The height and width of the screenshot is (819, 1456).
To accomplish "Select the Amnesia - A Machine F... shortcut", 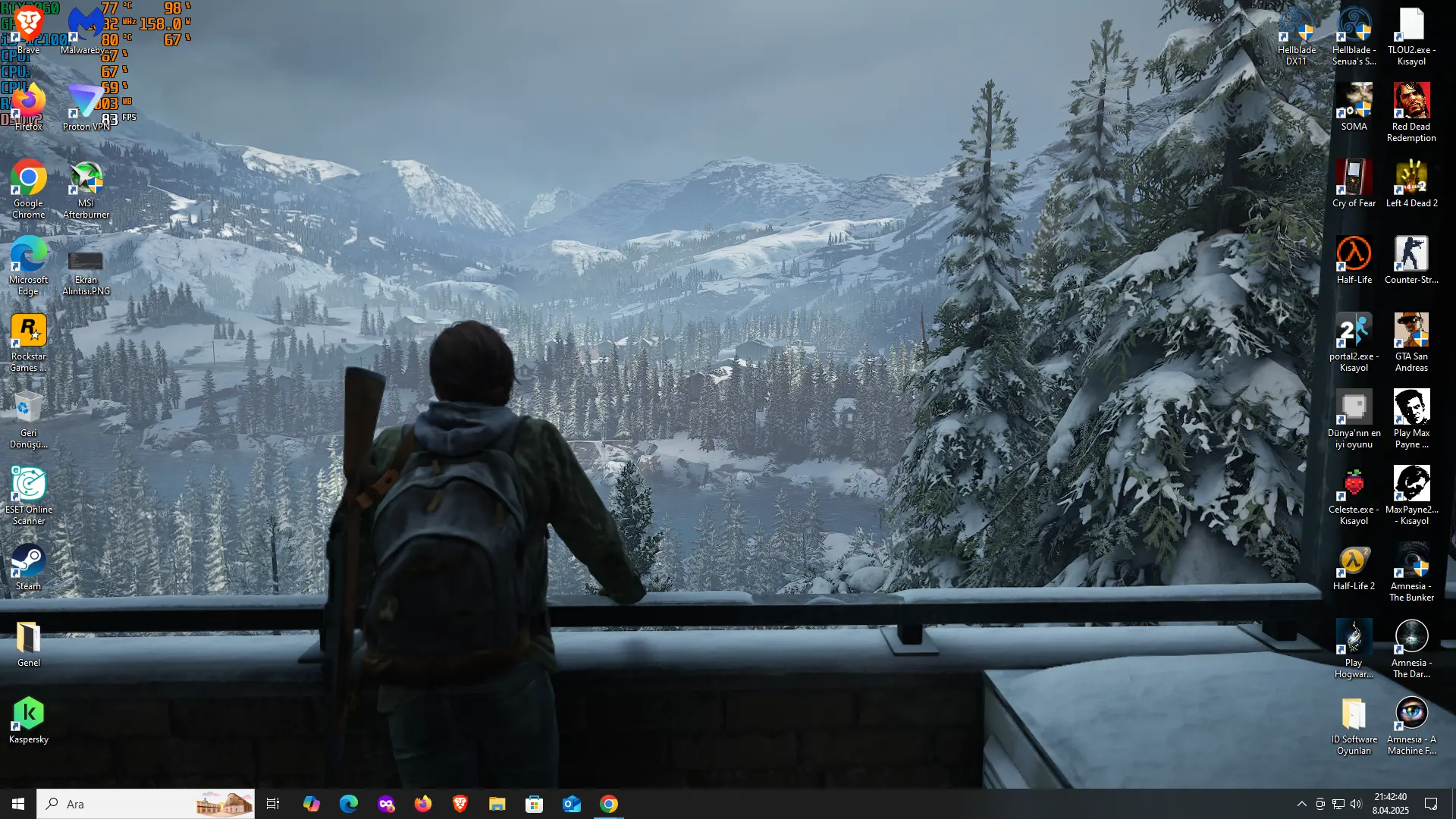I will pyautogui.click(x=1411, y=725).
